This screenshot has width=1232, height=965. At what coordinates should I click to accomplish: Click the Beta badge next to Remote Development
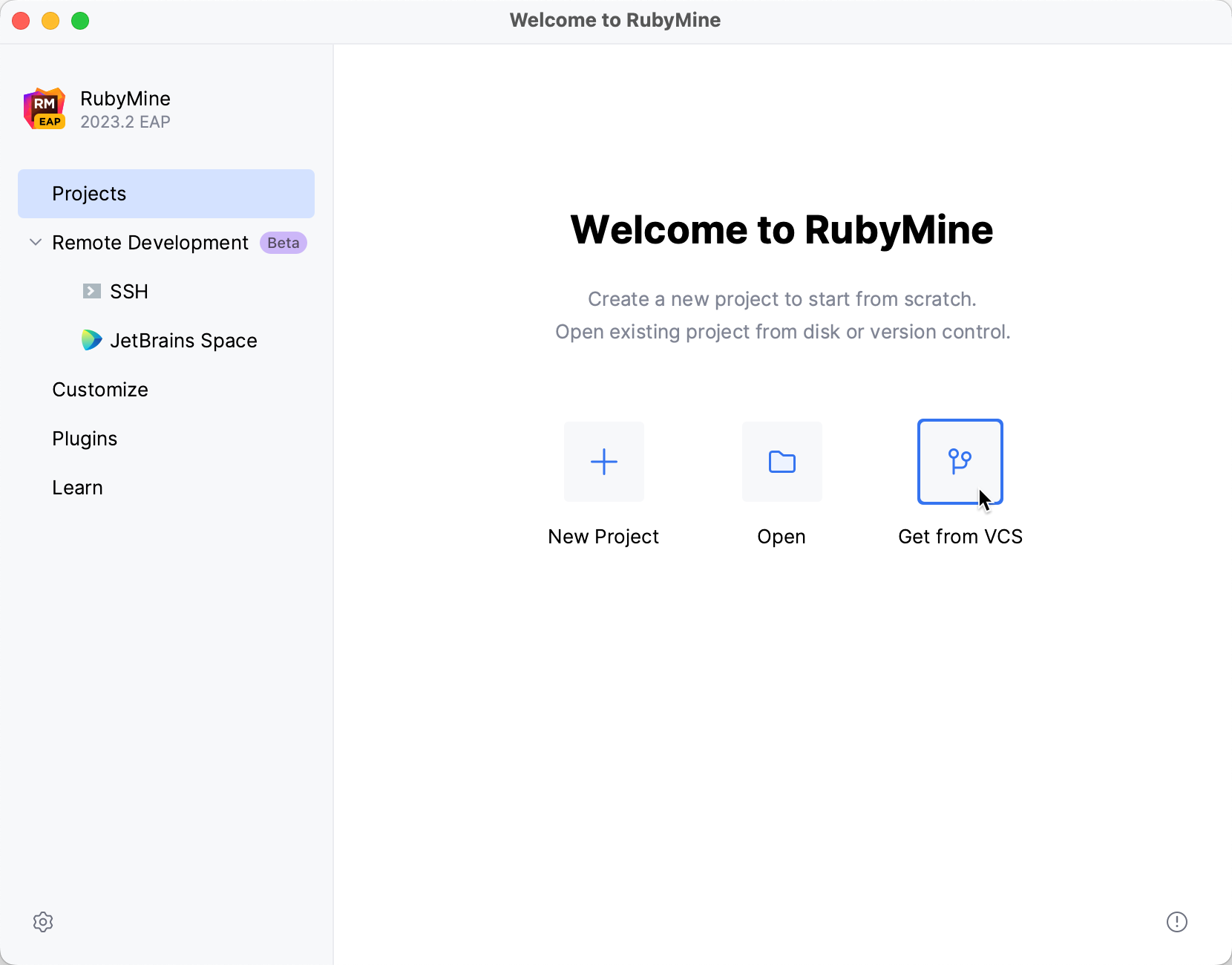tap(283, 243)
